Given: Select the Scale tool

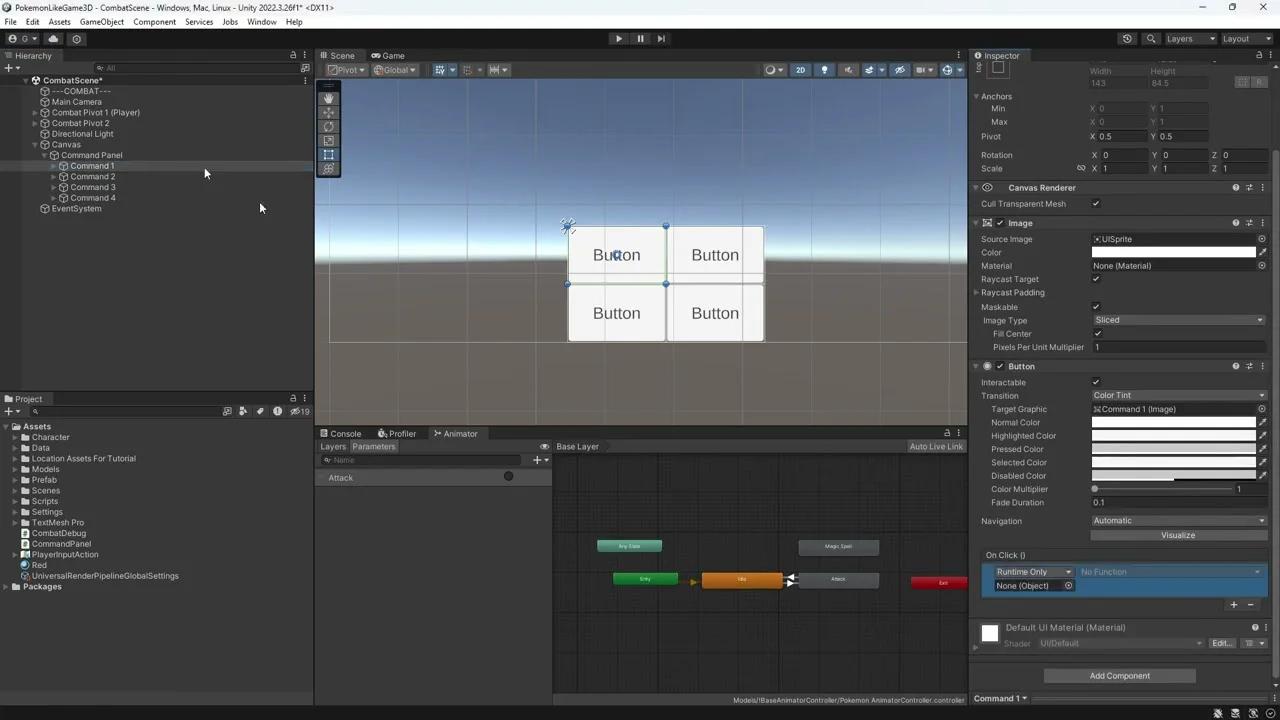Looking at the screenshot, I should 328,141.
